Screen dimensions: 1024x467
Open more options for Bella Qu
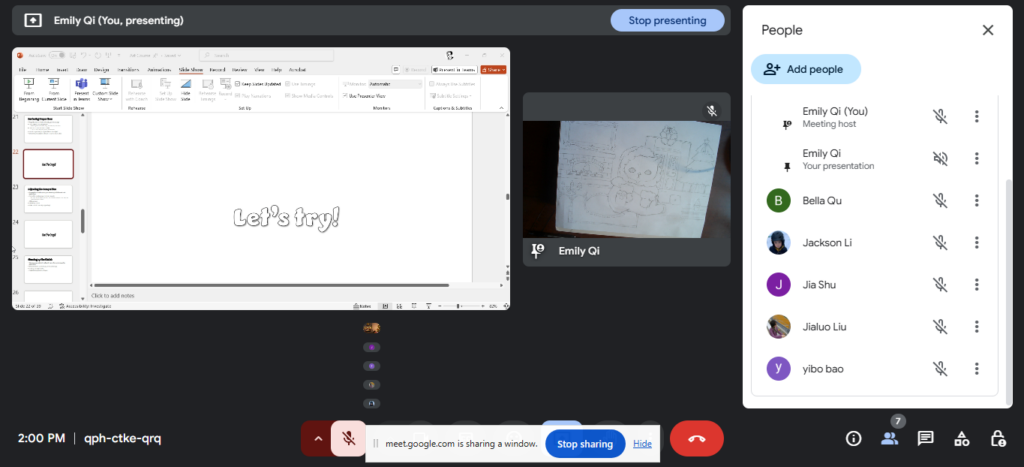point(976,201)
